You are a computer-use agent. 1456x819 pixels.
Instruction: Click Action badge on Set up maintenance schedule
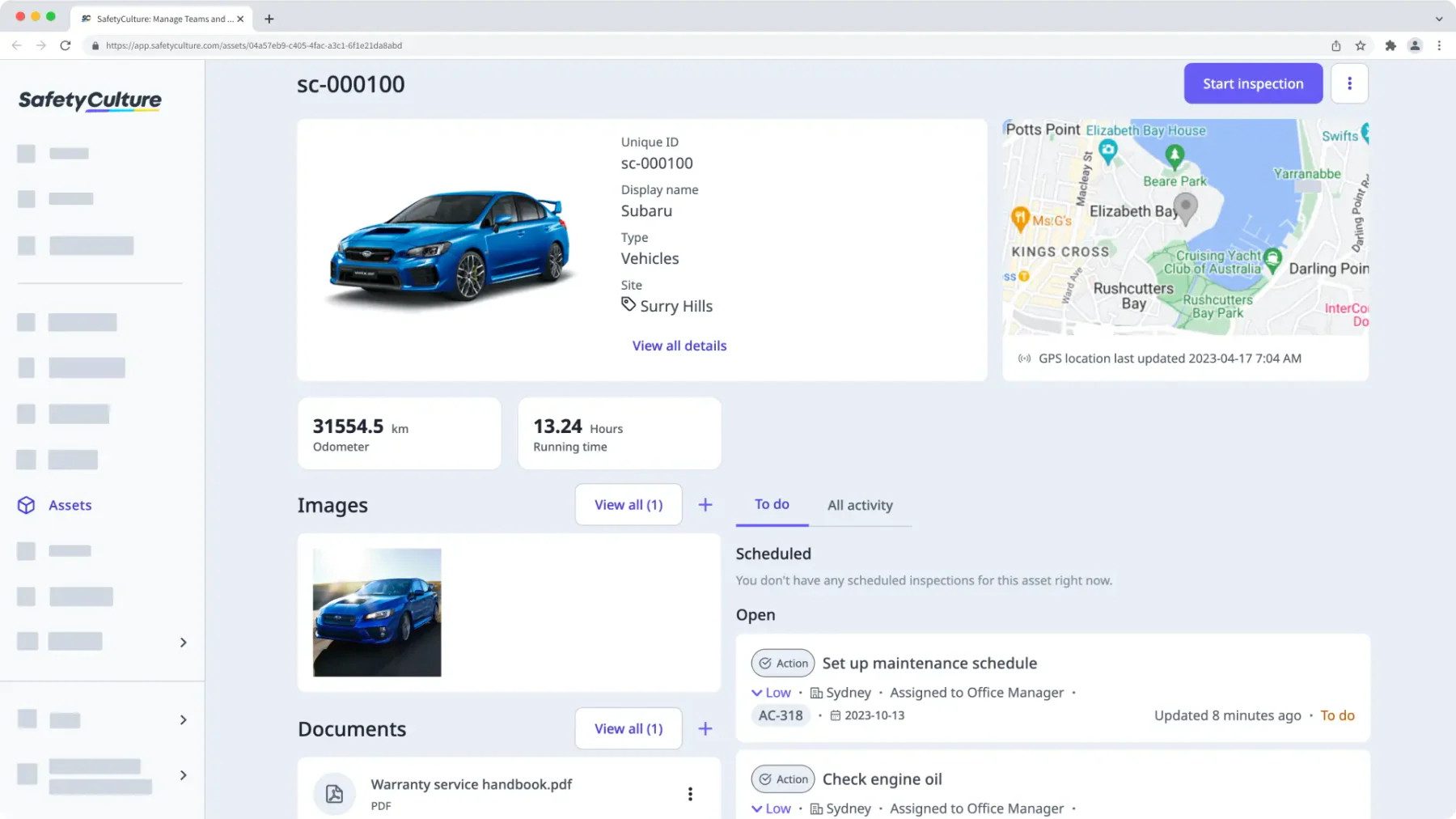[783, 663]
